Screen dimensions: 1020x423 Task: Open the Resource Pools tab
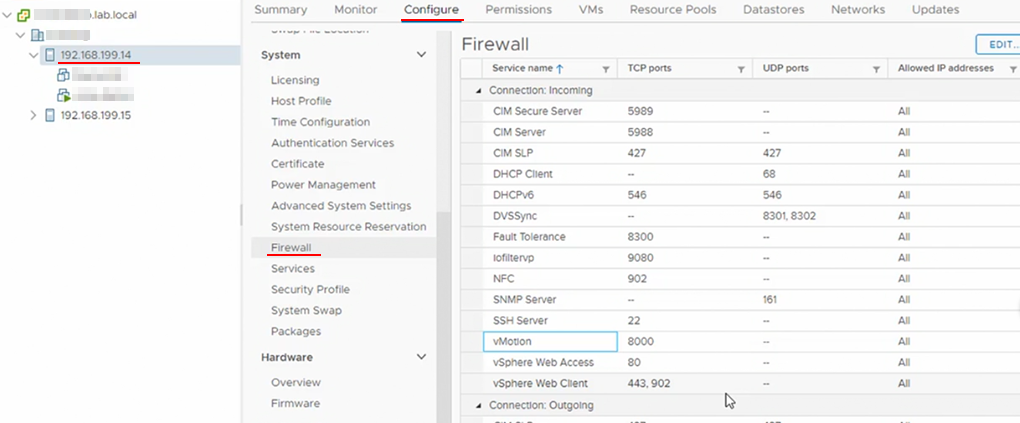tap(673, 10)
